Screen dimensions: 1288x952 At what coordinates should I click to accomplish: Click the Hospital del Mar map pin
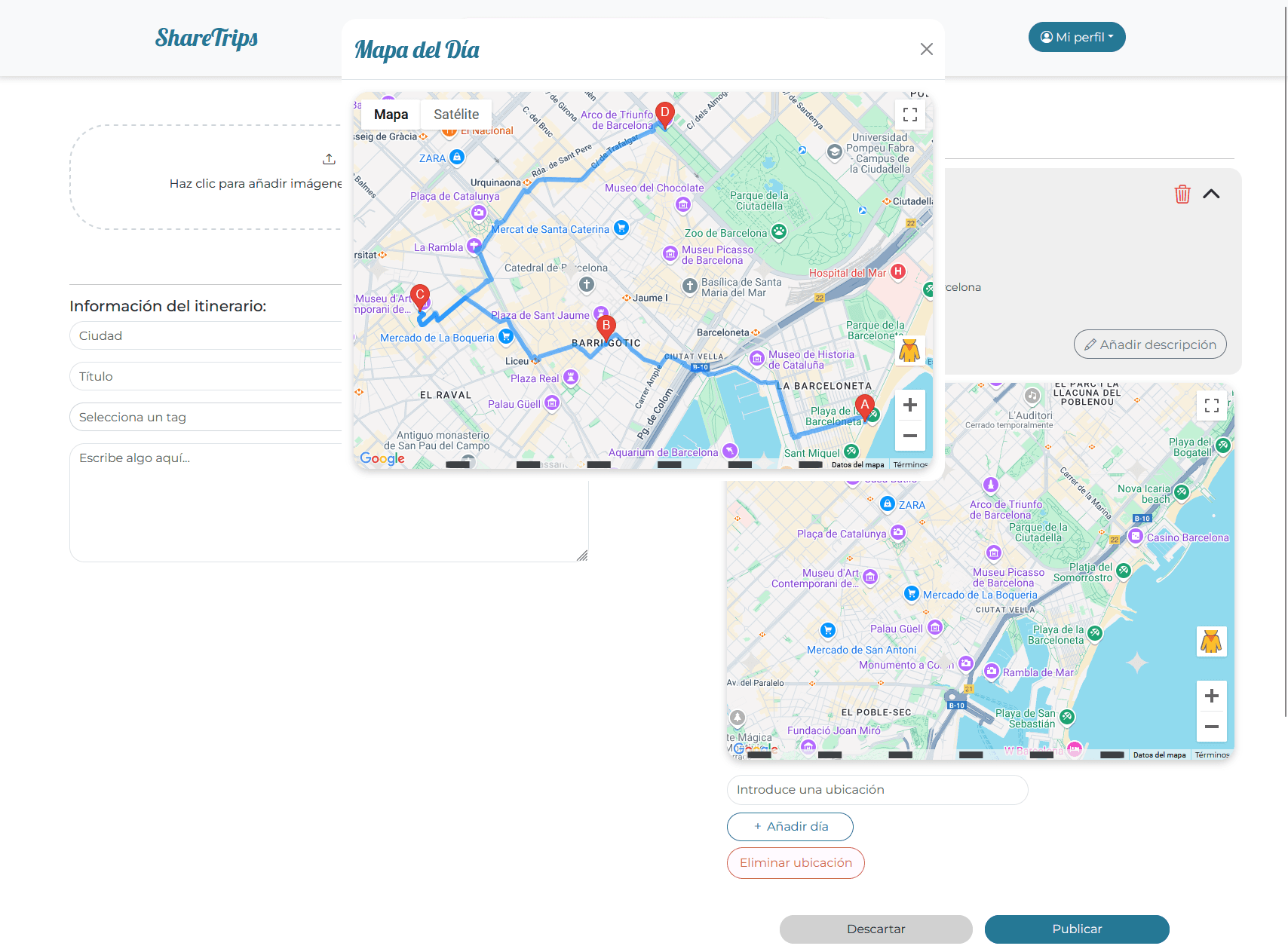click(x=898, y=271)
